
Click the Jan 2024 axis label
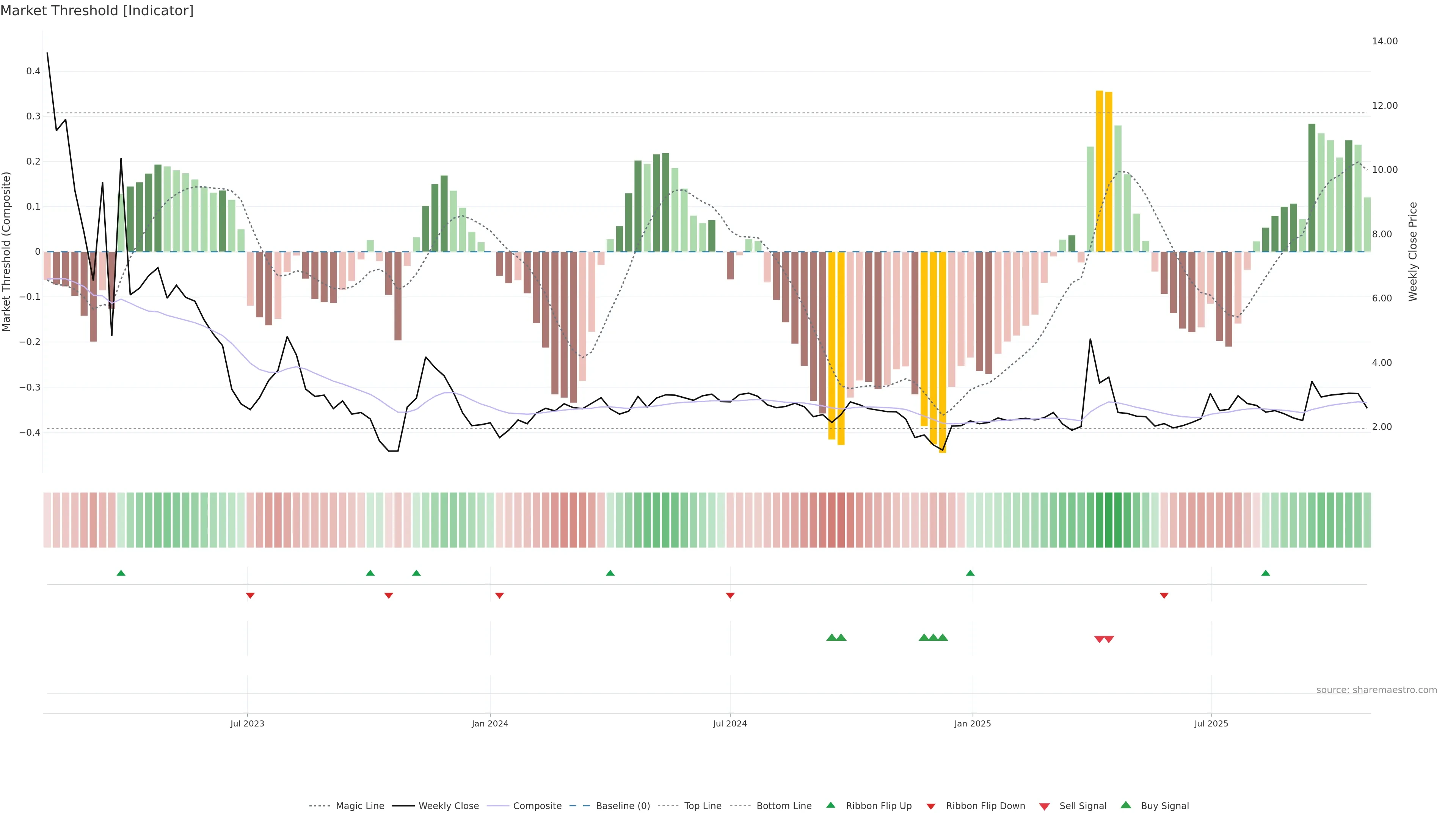490,723
